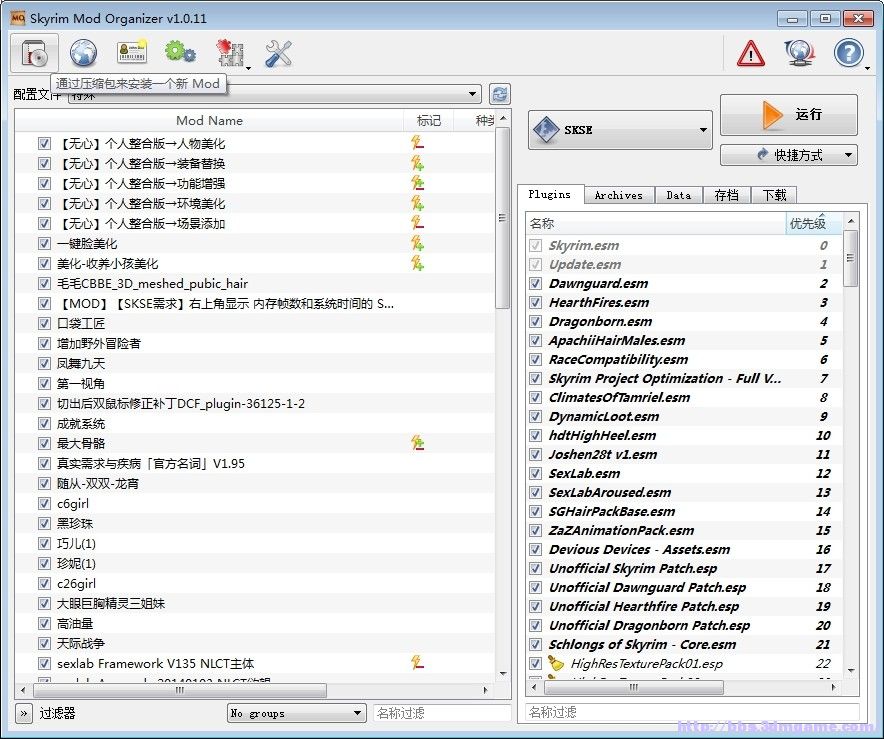Click the mod list name filter field
The image size is (884, 739).
point(441,713)
